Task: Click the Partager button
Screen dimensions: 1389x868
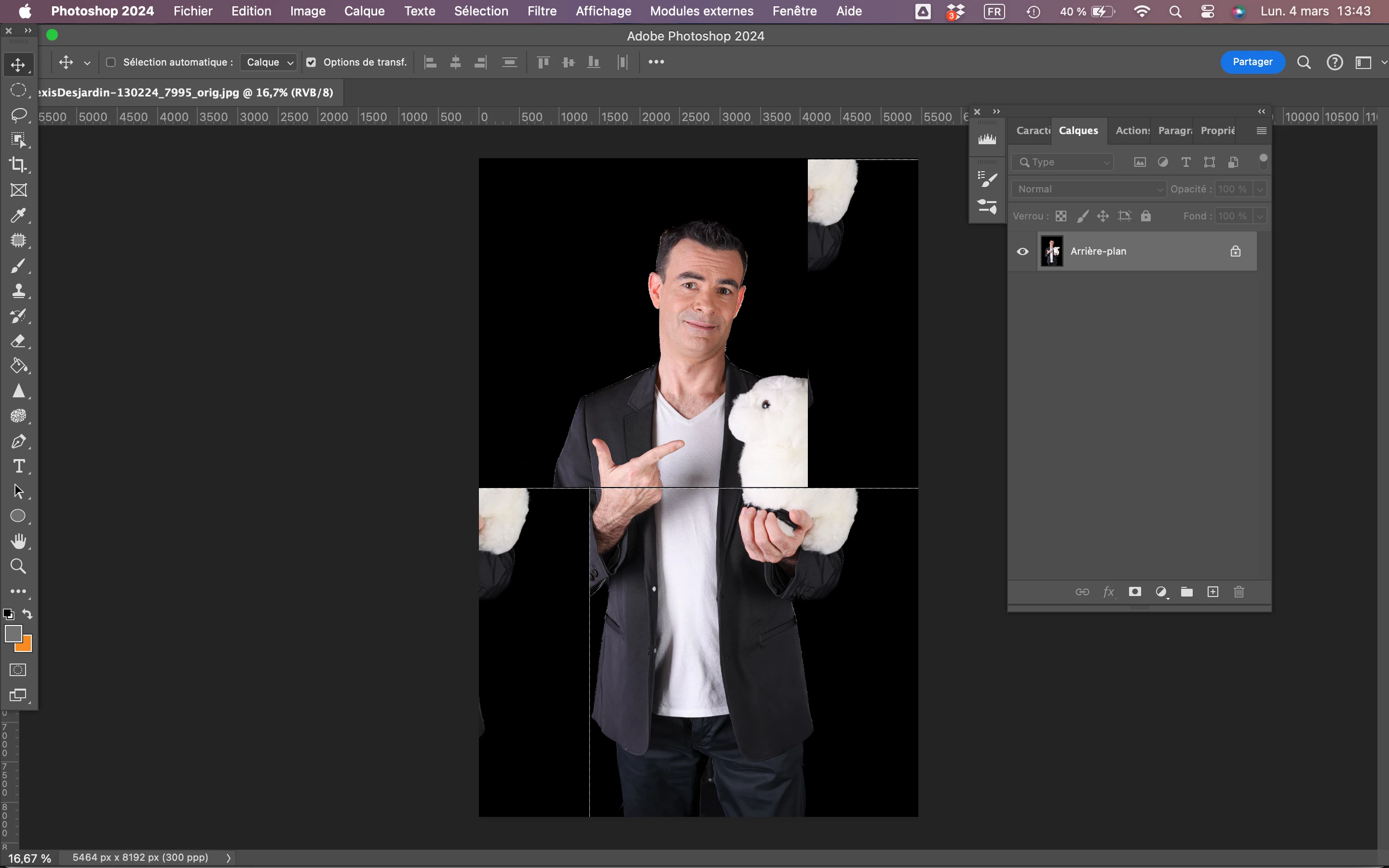Action: (x=1252, y=62)
